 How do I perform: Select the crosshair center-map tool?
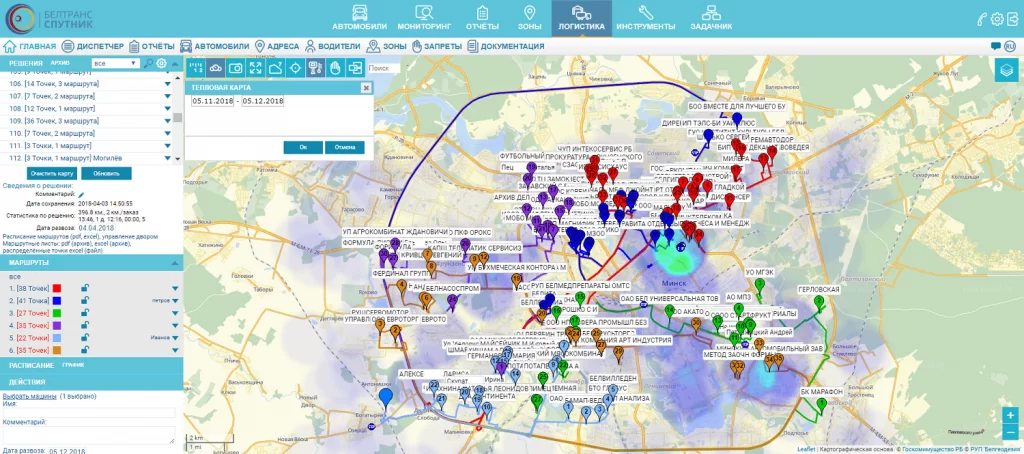[x=294, y=68]
